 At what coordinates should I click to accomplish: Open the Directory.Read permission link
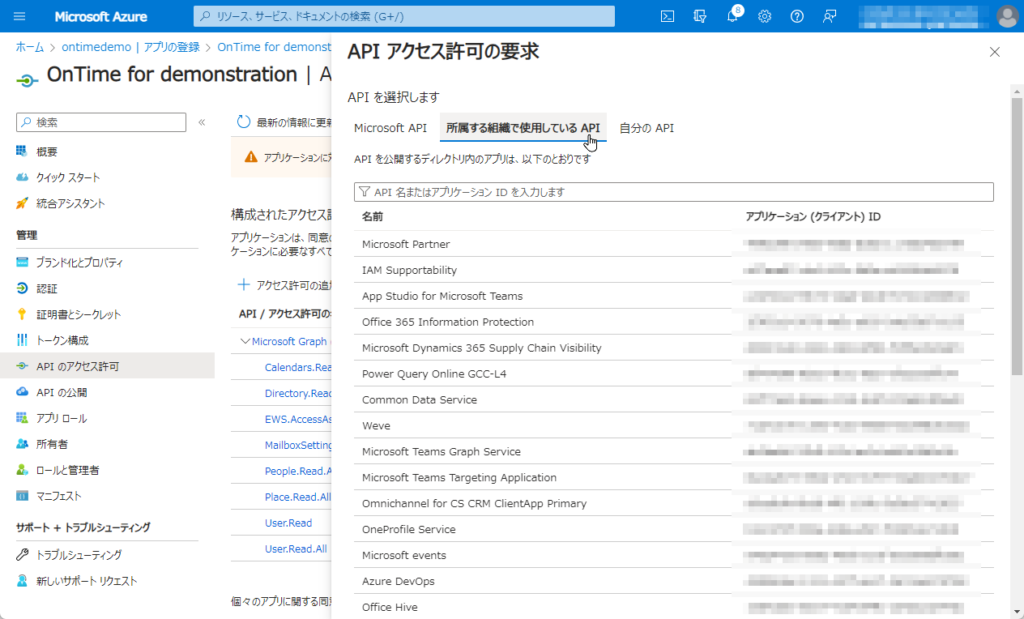[298, 393]
